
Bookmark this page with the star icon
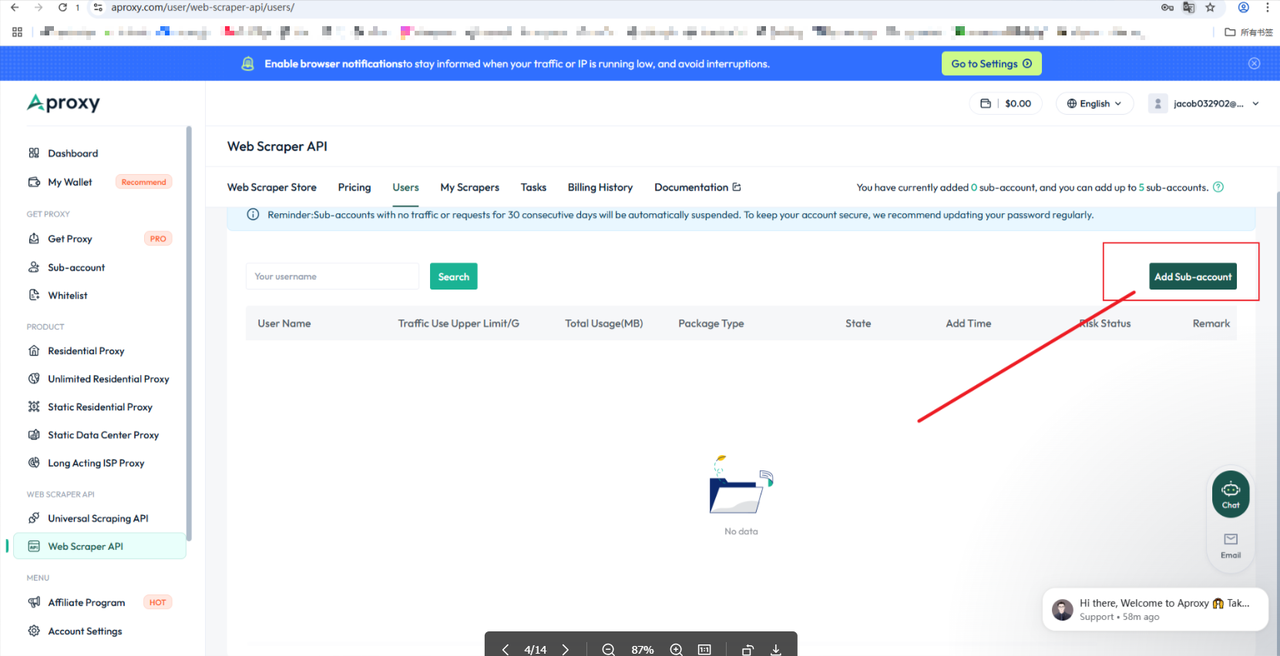tap(1210, 7)
